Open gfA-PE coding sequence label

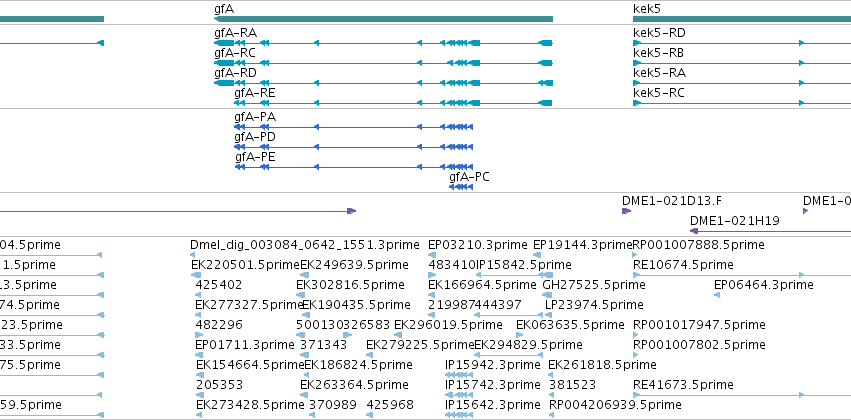[255, 157]
